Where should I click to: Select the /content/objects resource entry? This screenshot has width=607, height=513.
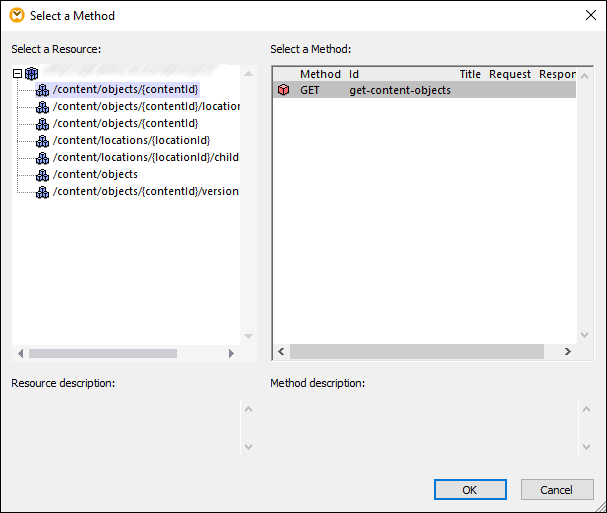coord(95,175)
